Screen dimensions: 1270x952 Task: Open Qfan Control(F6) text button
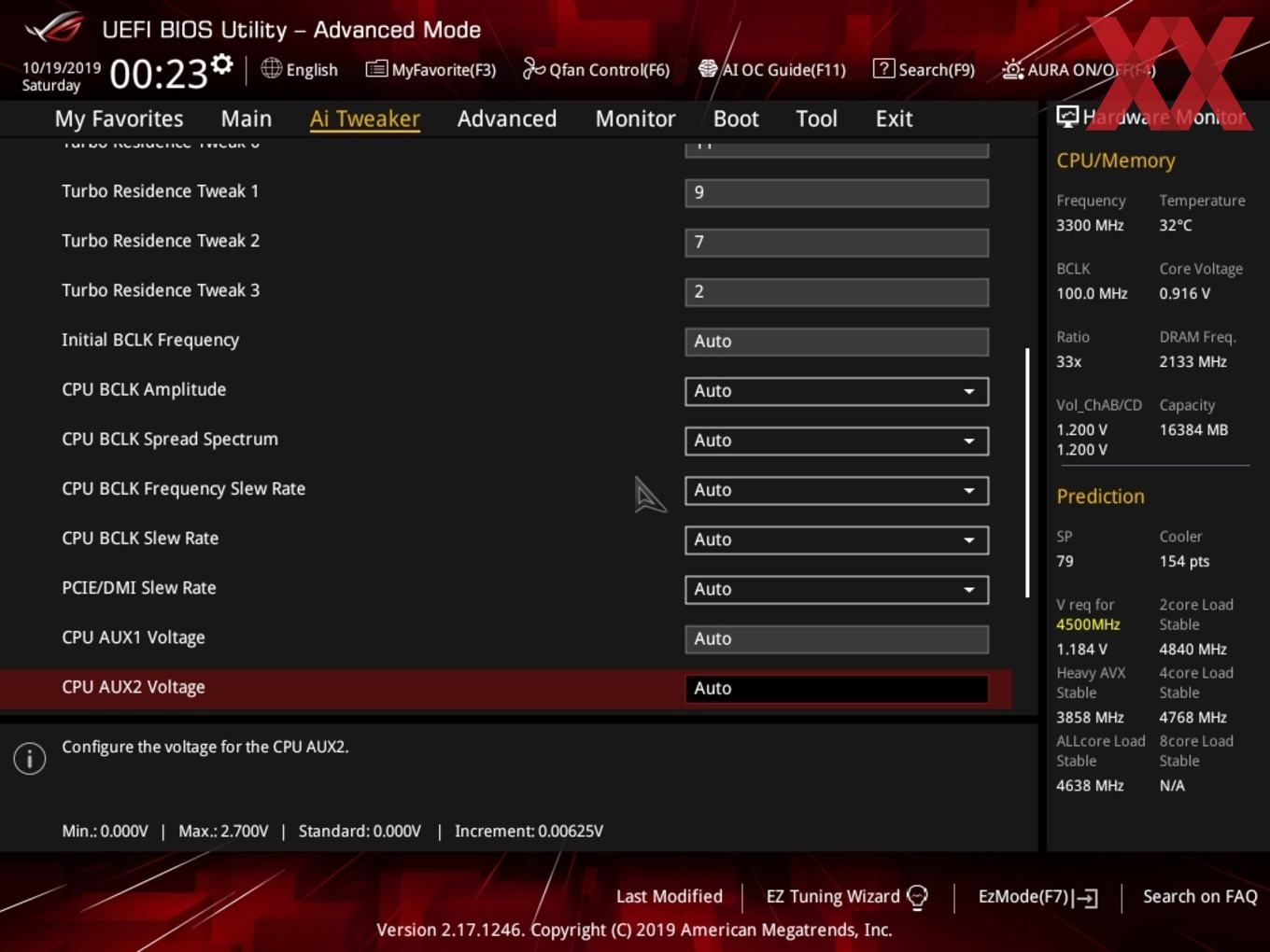point(609,70)
